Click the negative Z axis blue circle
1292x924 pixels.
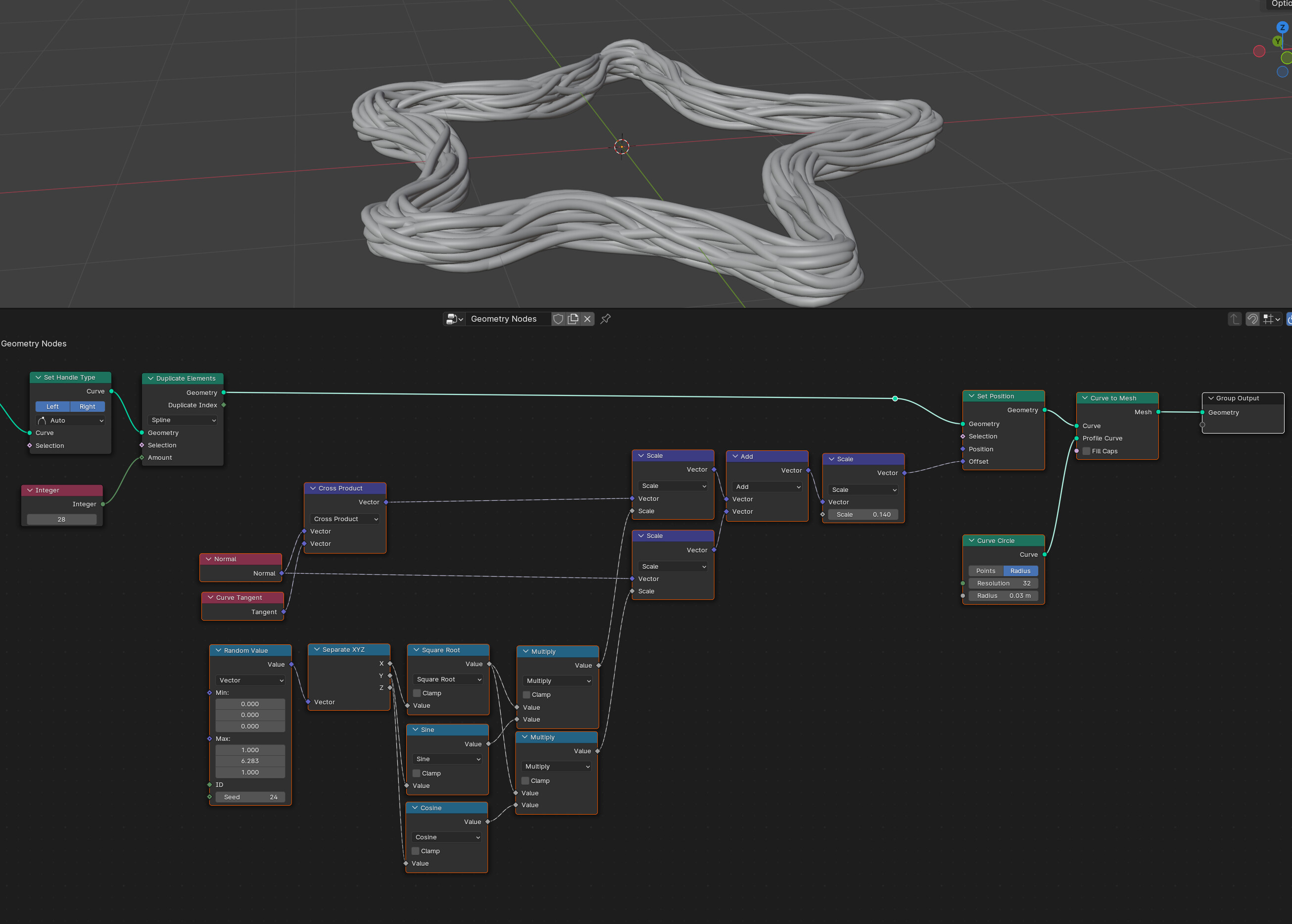[x=1282, y=72]
